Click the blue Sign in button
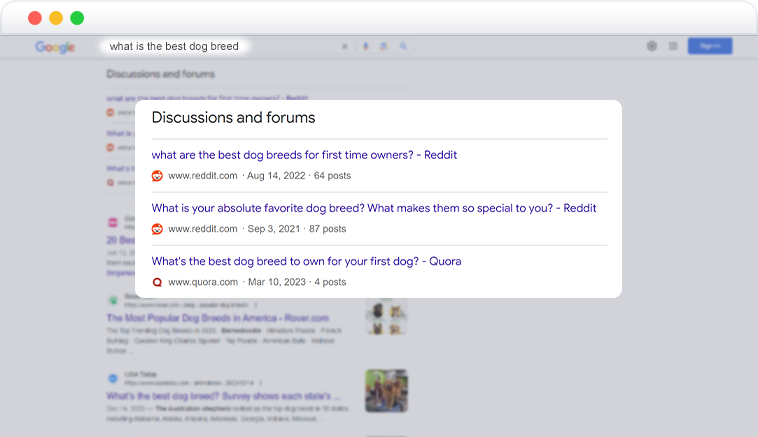758x437 pixels. pos(710,46)
